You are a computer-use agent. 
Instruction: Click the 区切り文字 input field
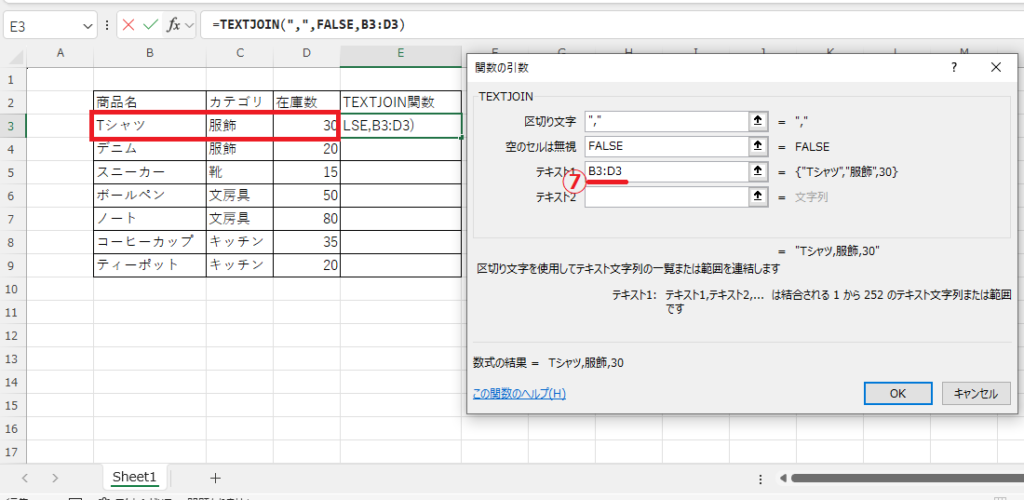(x=667, y=121)
